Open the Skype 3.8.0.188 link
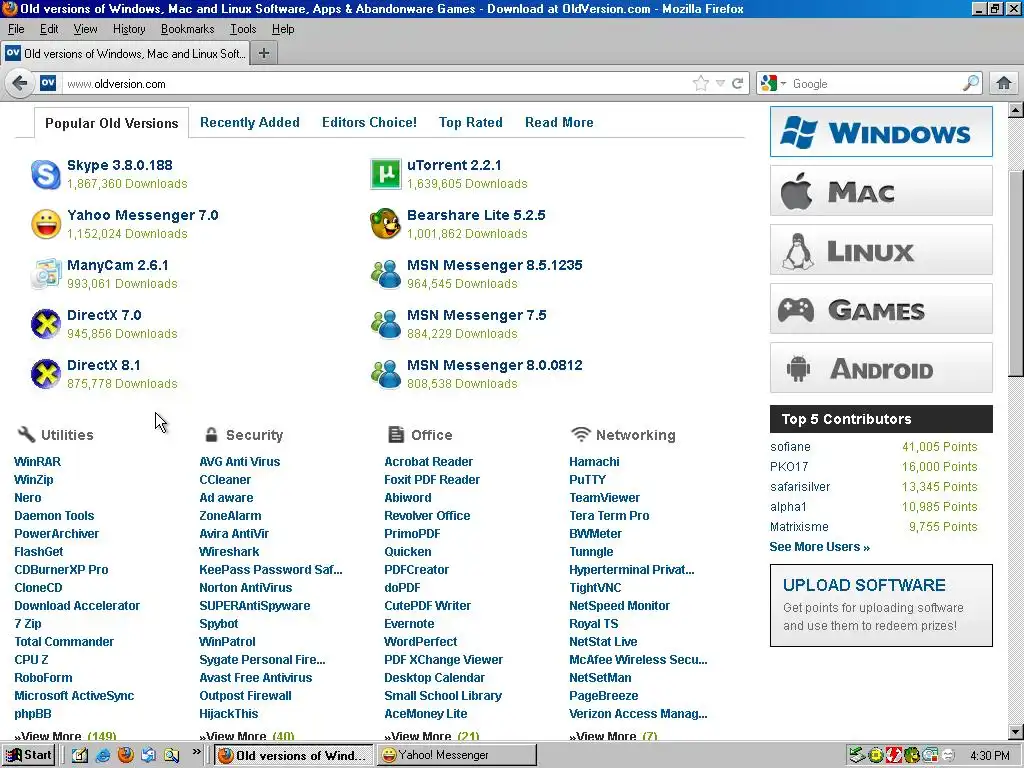The image size is (1024, 768). pos(120,165)
